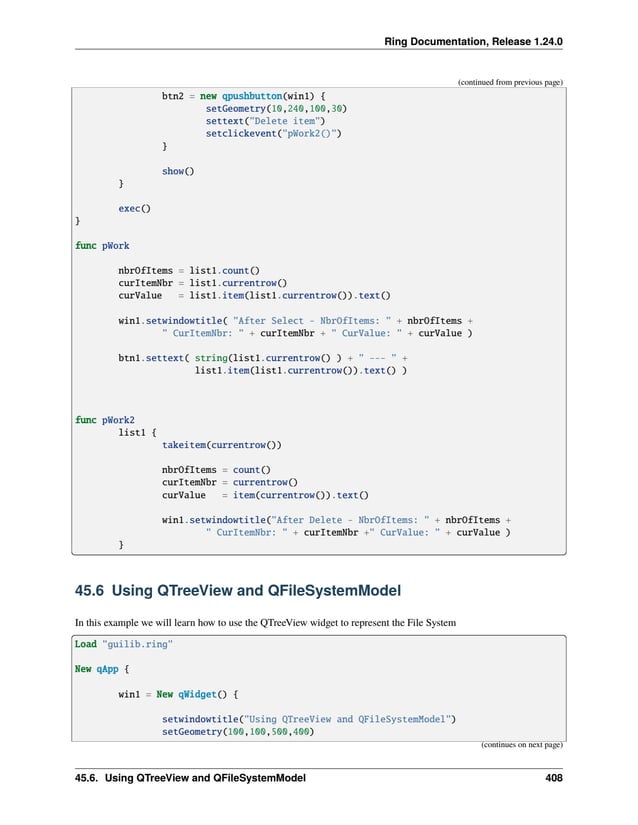Click the "func pWork" definition line
The height and width of the screenshot is (825, 638).
102,246
